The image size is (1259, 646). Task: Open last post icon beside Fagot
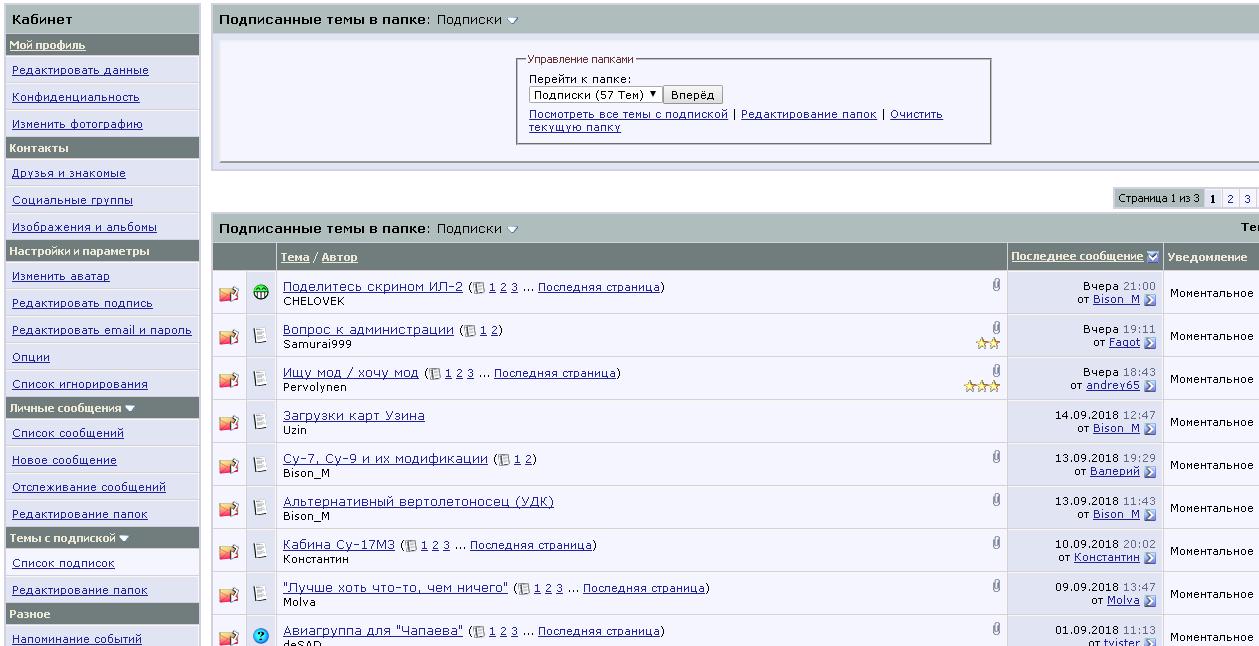pyautogui.click(x=1150, y=343)
